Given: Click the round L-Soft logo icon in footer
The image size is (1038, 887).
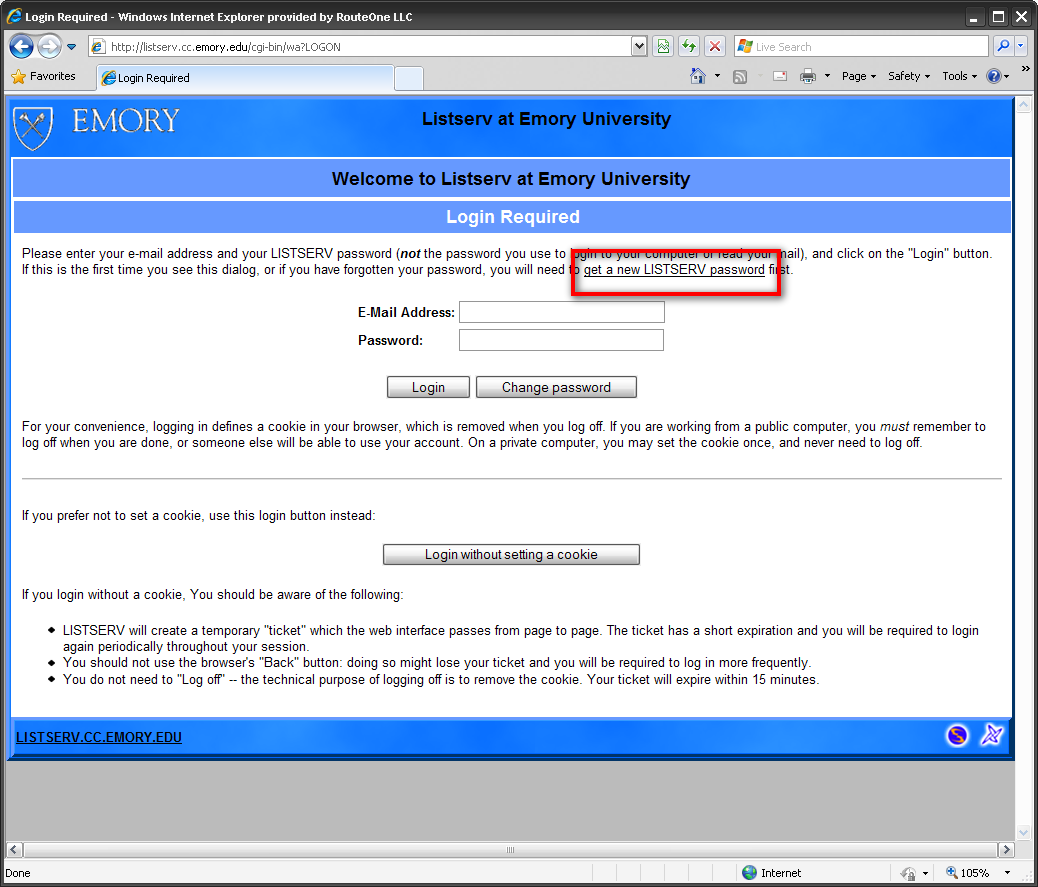Looking at the screenshot, I should 957,735.
